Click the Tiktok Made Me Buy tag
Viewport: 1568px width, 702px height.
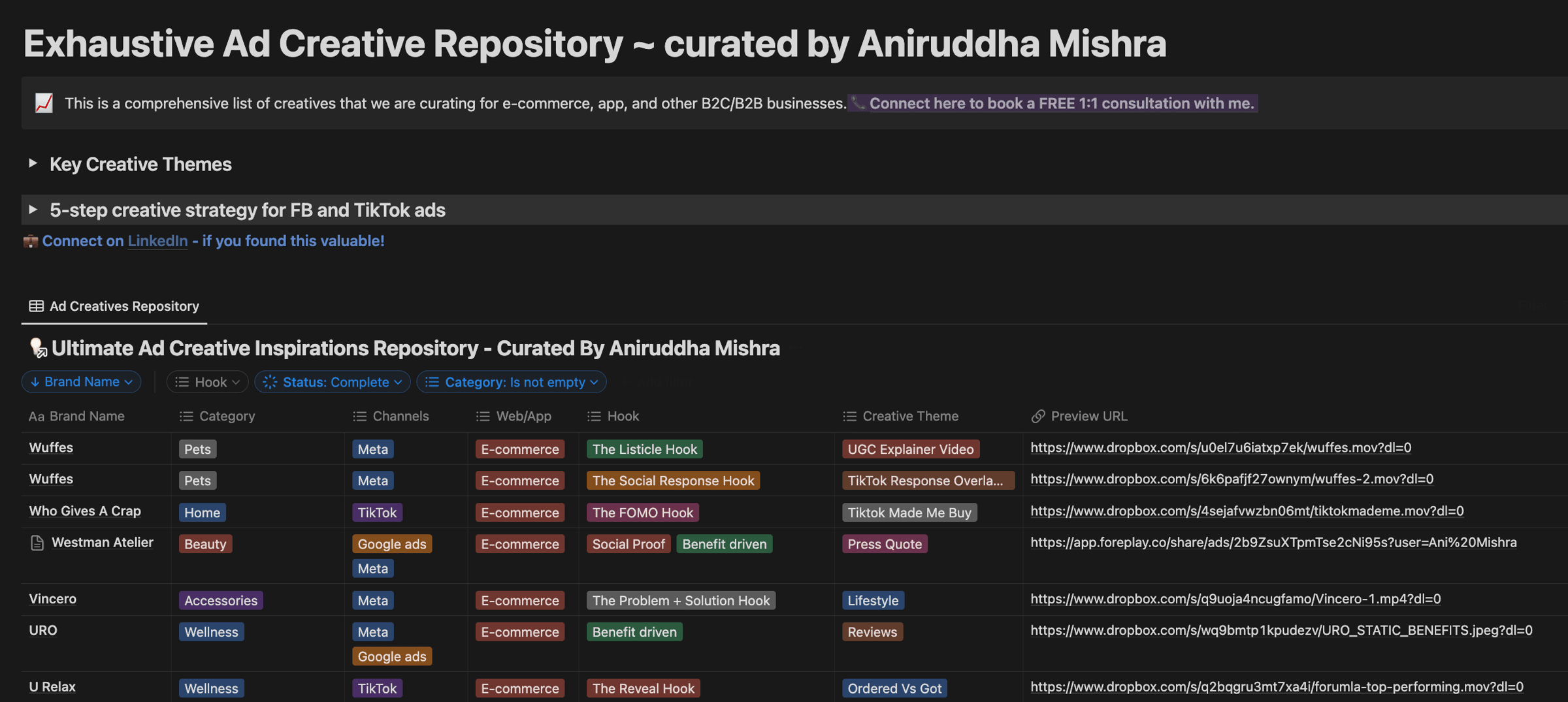pyautogui.click(x=909, y=513)
